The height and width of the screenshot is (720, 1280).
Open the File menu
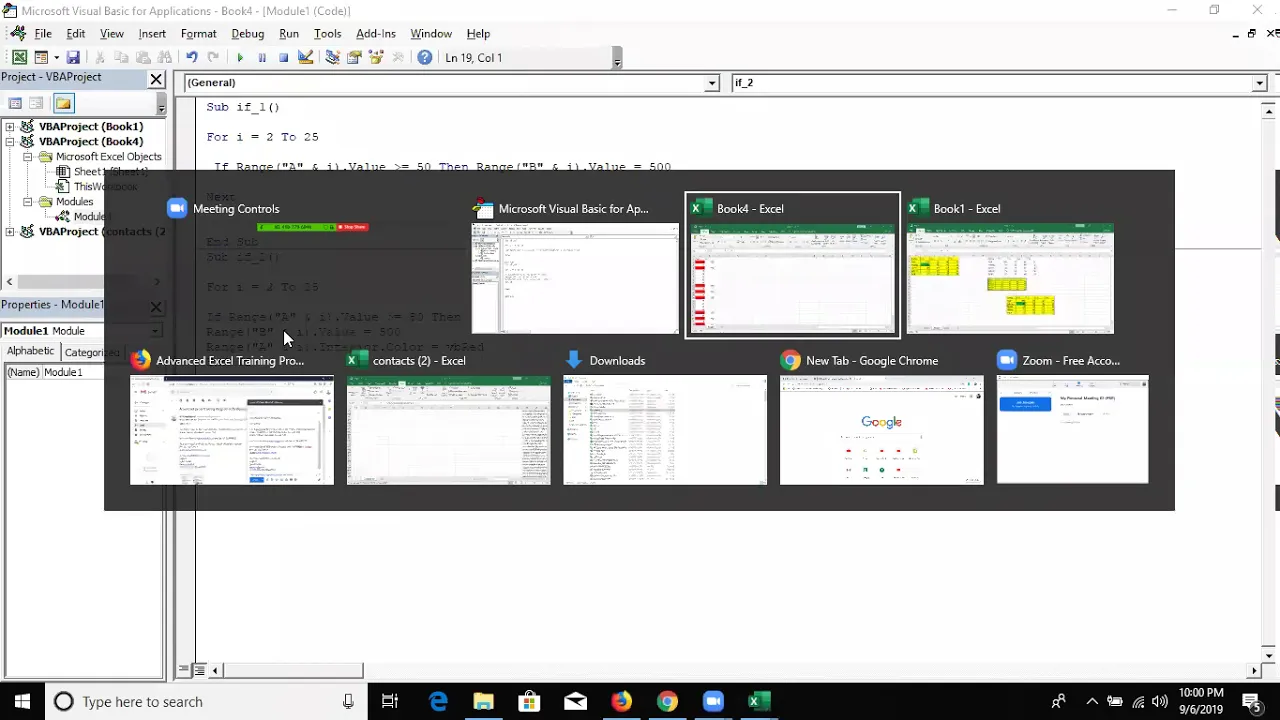(43, 34)
